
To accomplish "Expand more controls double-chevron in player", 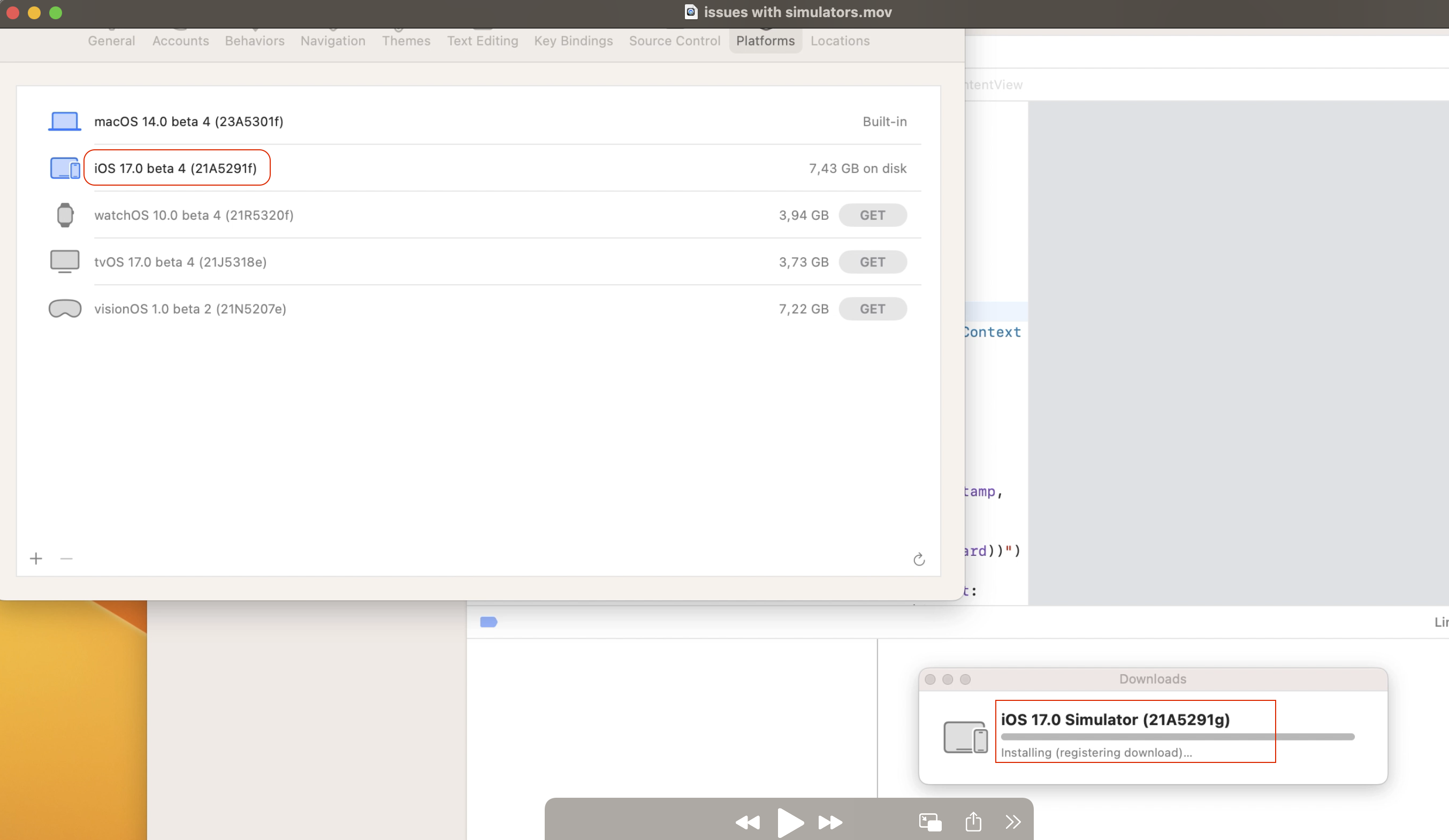I will point(1012,822).
